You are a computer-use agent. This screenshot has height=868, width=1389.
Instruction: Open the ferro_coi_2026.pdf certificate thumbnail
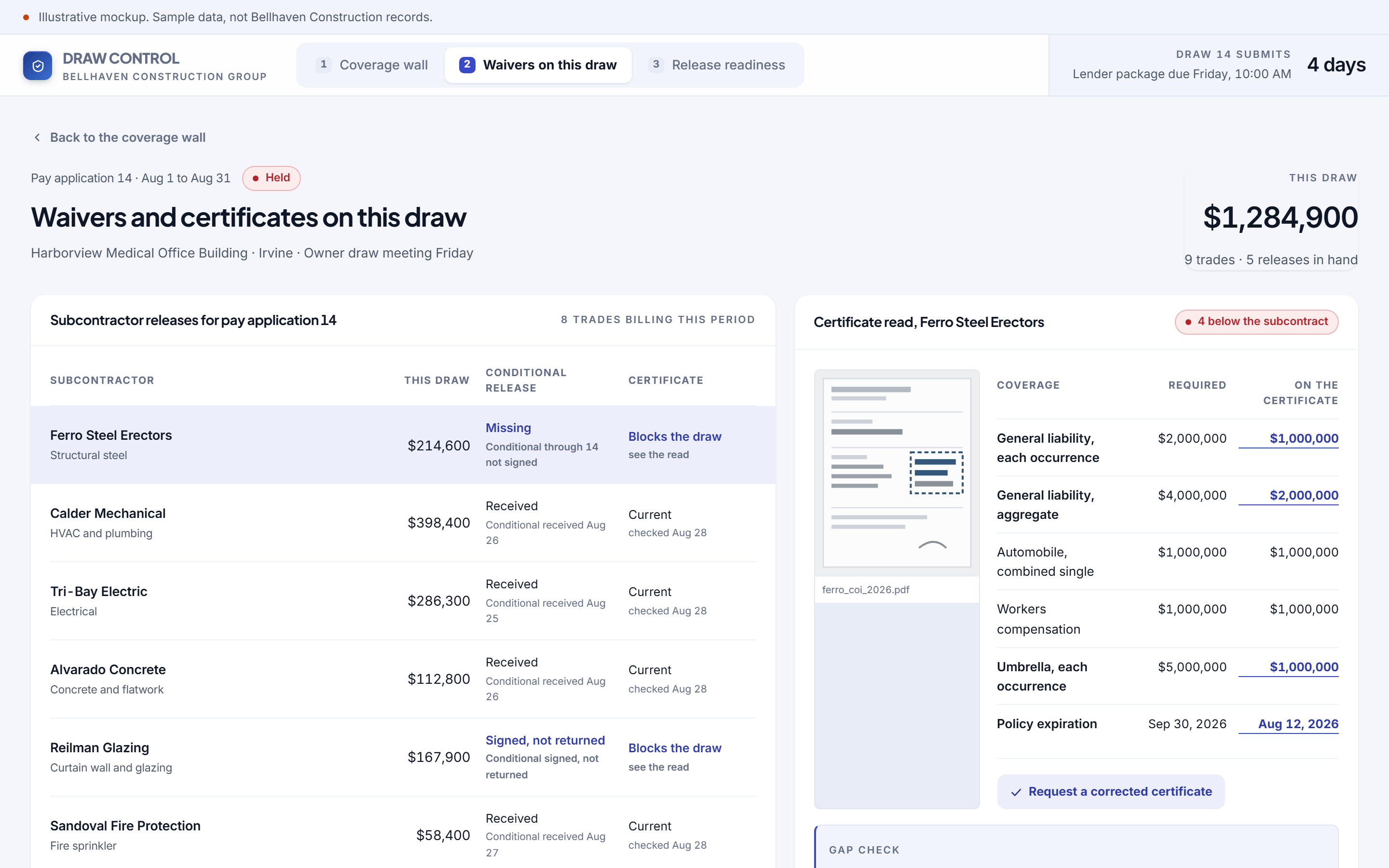(897, 473)
